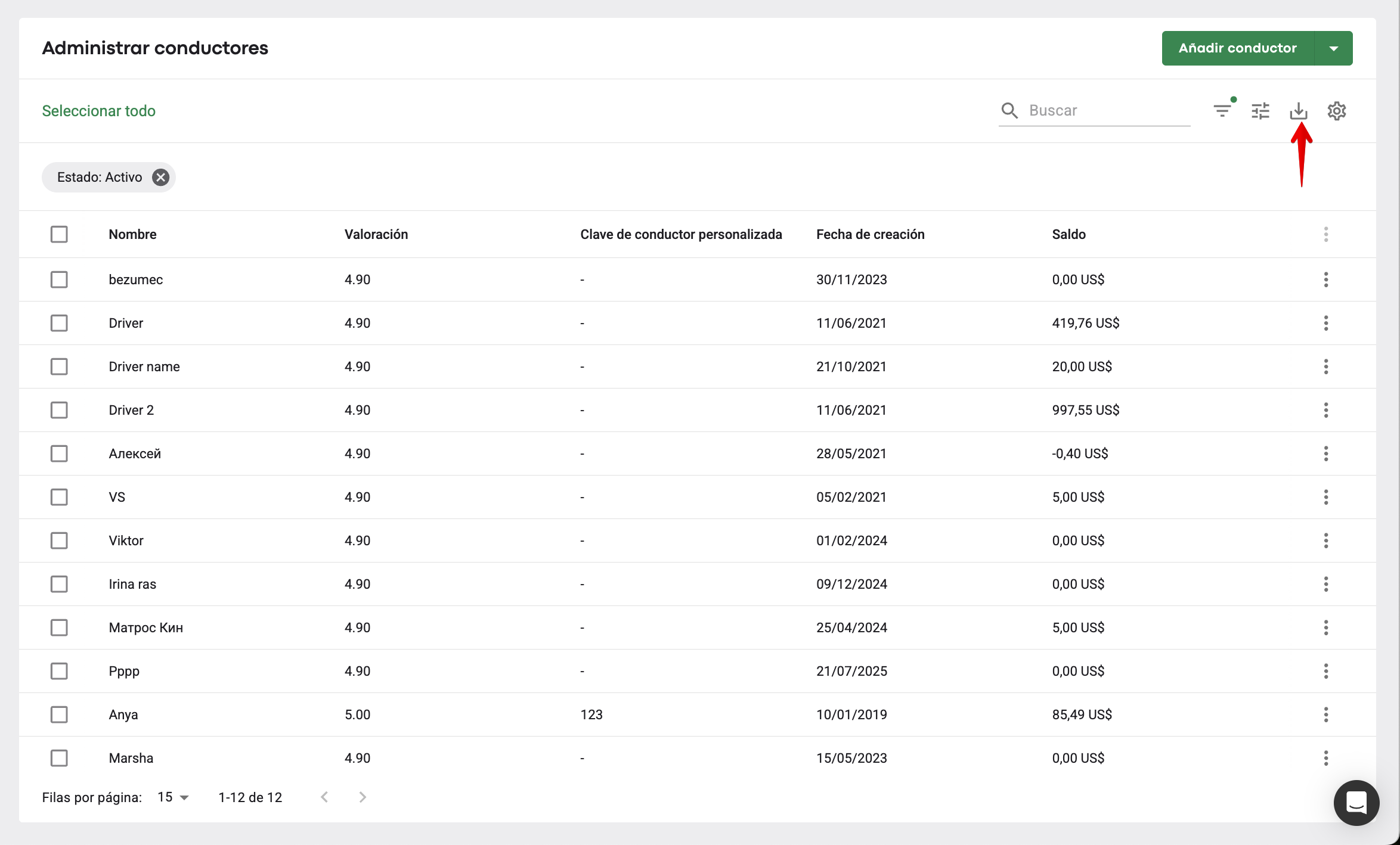Sort by the Valoración column header
The image size is (1400, 845).
(x=376, y=234)
